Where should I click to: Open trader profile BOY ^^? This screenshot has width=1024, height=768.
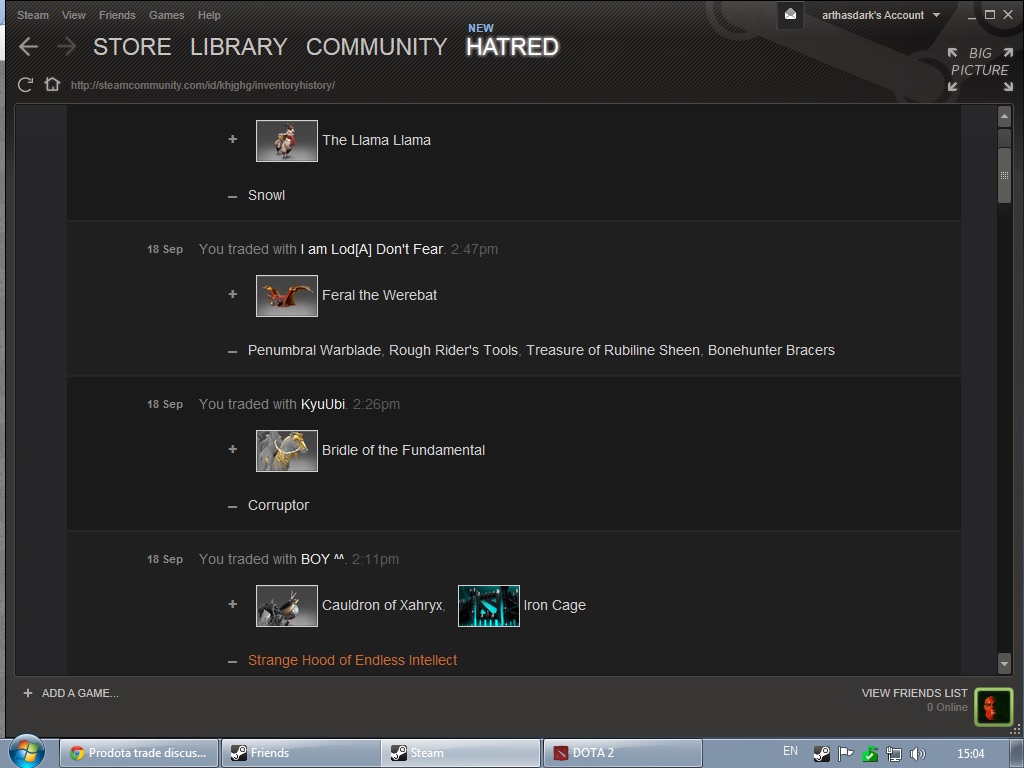click(323, 559)
